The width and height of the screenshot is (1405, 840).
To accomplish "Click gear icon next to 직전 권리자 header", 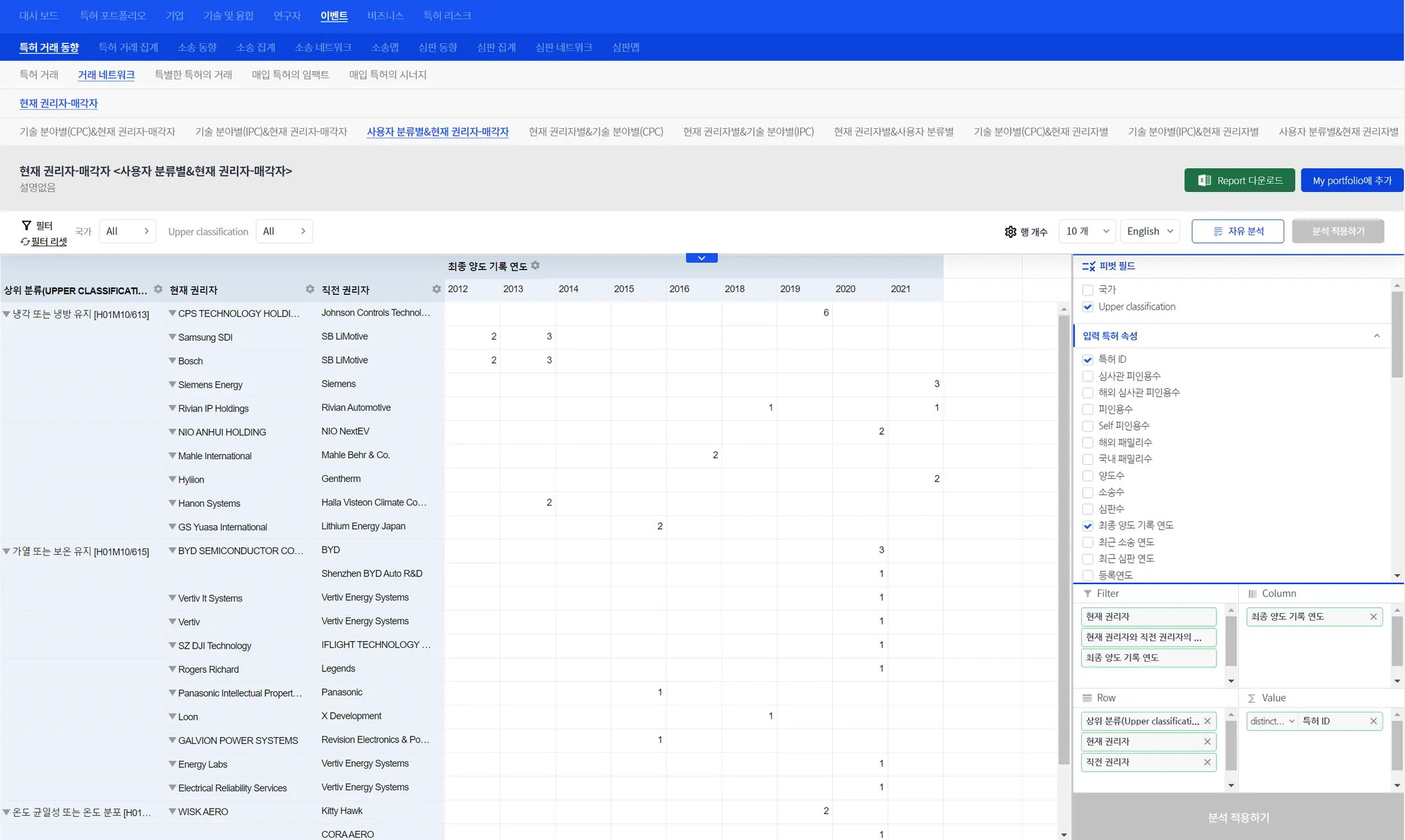I will point(436,289).
